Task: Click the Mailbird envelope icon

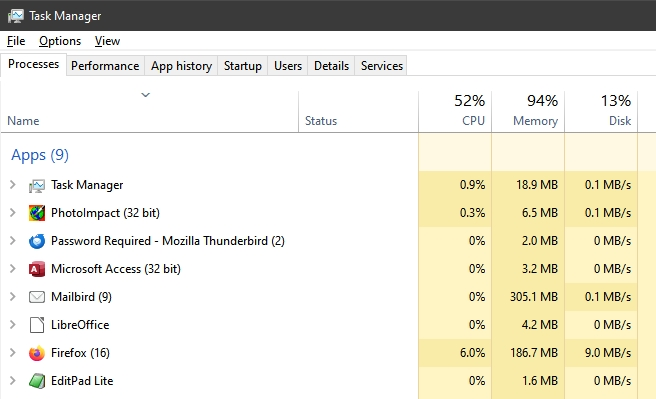Action: coord(37,297)
